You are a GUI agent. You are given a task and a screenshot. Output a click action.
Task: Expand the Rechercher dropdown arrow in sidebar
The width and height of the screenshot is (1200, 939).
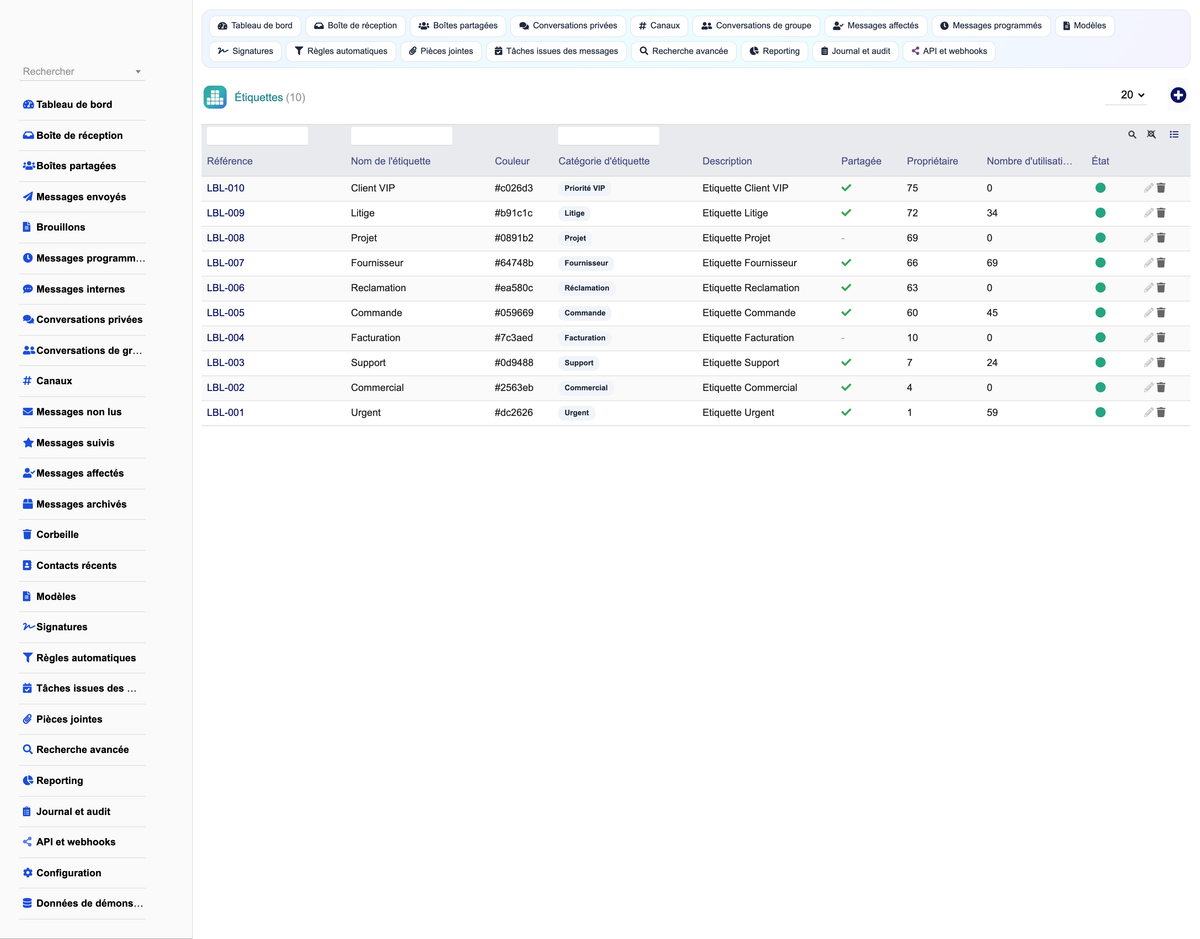[138, 72]
